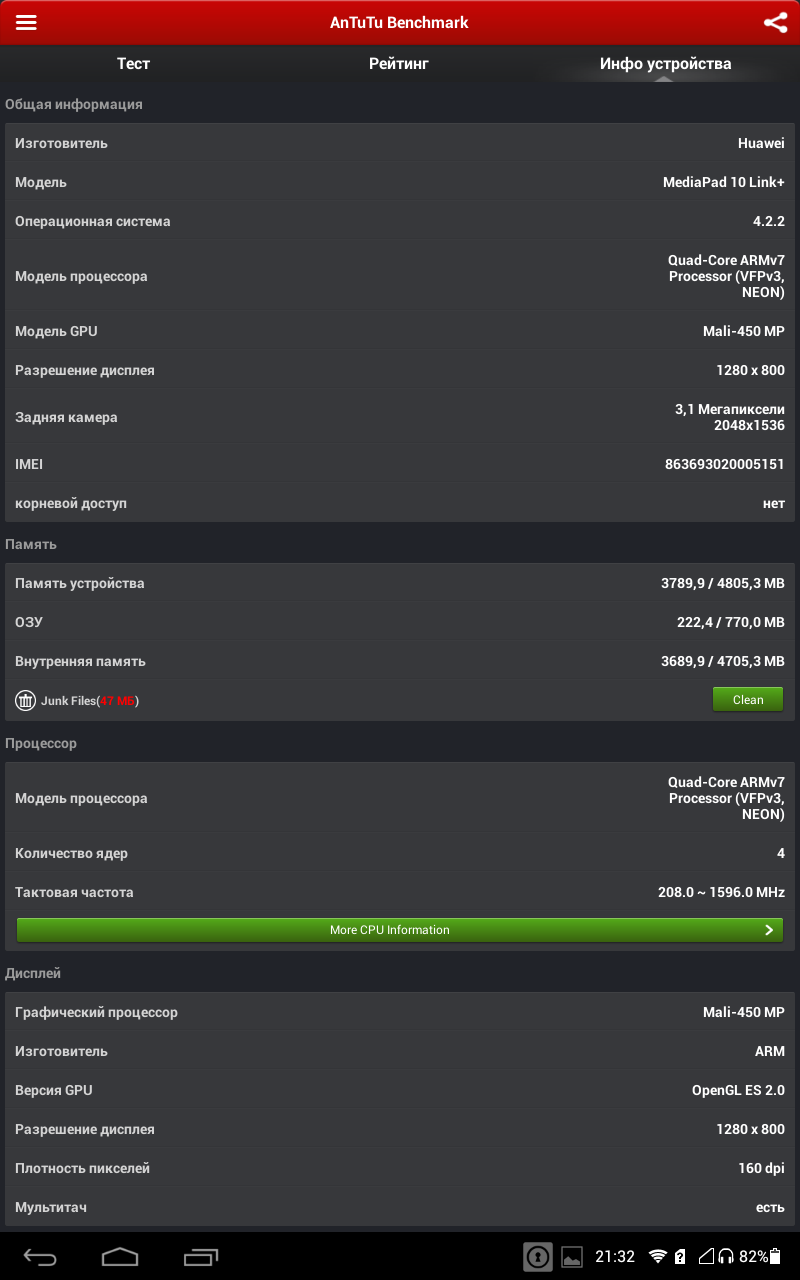Screen dimensions: 800x1280
Task: Expand More CPU Information chevron arrow
Action: coord(768,930)
